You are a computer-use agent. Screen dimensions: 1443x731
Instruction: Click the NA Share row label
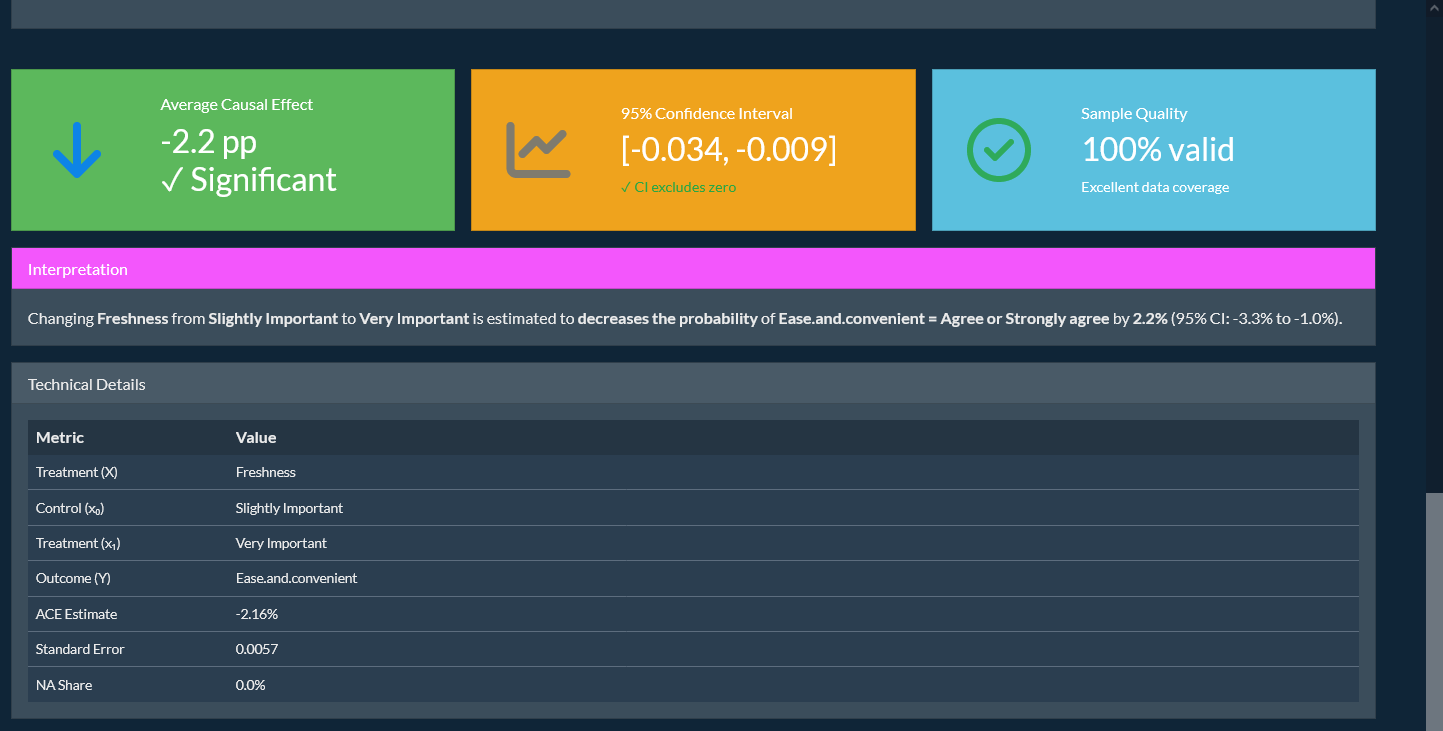[x=64, y=685]
